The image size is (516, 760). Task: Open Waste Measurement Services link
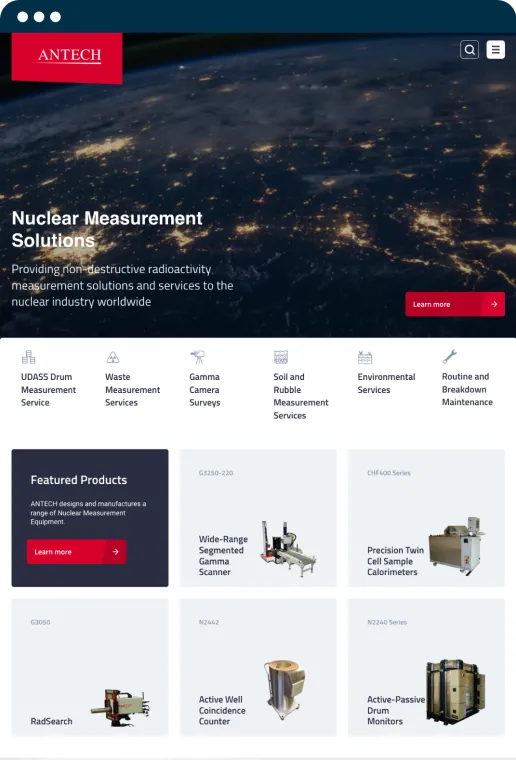tap(132, 390)
